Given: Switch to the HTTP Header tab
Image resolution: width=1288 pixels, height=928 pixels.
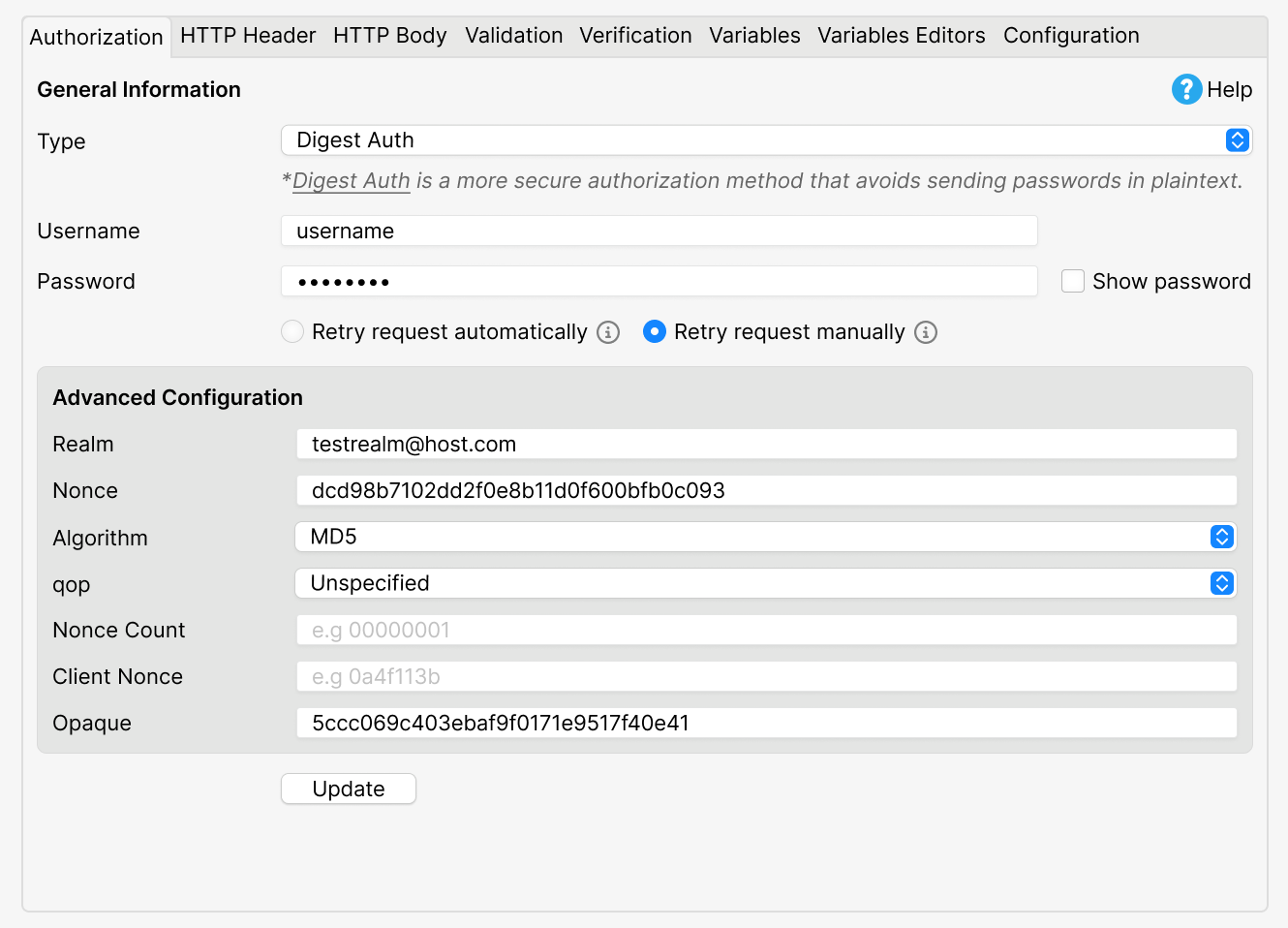Looking at the screenshot, I should 248,36.
